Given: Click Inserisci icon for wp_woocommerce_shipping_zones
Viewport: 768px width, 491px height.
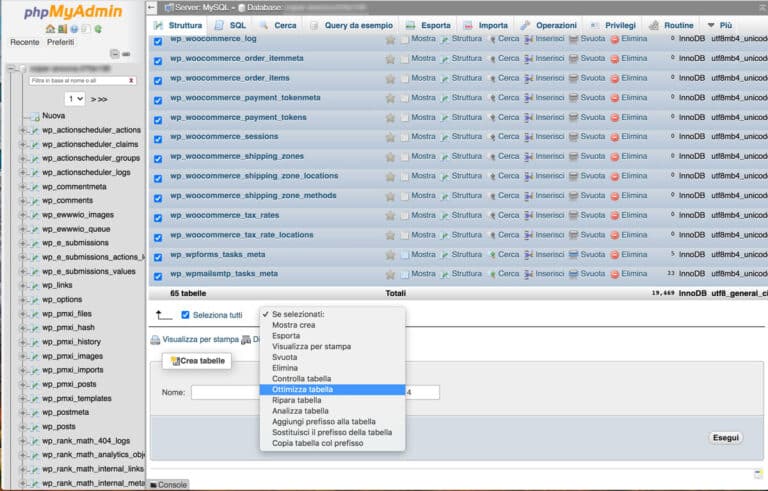Looking at the screenshot, I should [x=528, y=156].
